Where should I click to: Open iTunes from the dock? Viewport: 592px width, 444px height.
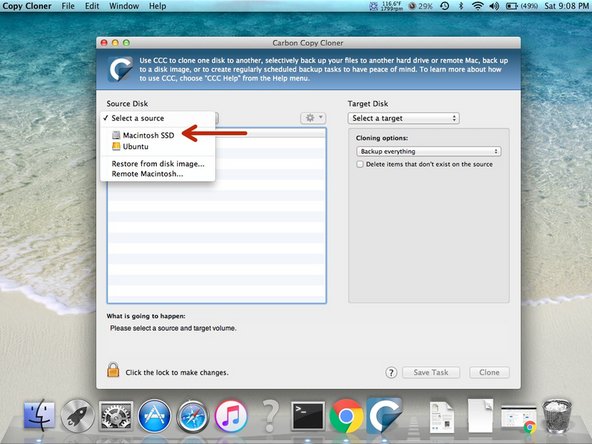pyautogui.click(x=231, y=416)
